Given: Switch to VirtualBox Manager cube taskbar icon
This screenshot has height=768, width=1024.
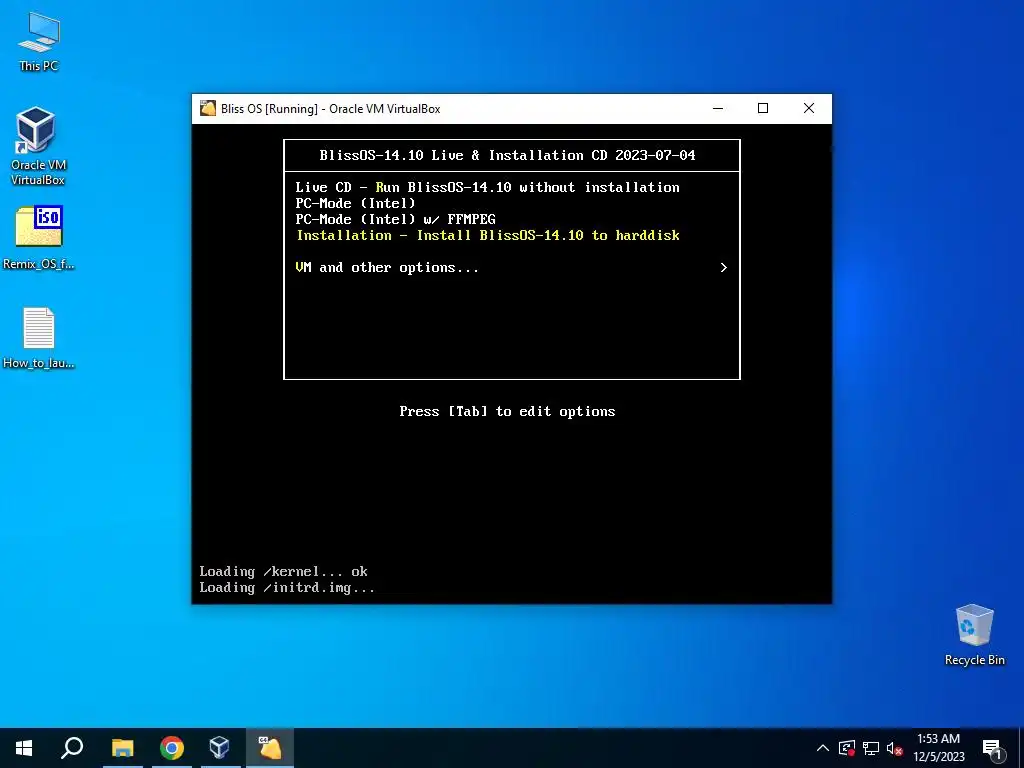Looking at the screenshot, I should [219, 748].
